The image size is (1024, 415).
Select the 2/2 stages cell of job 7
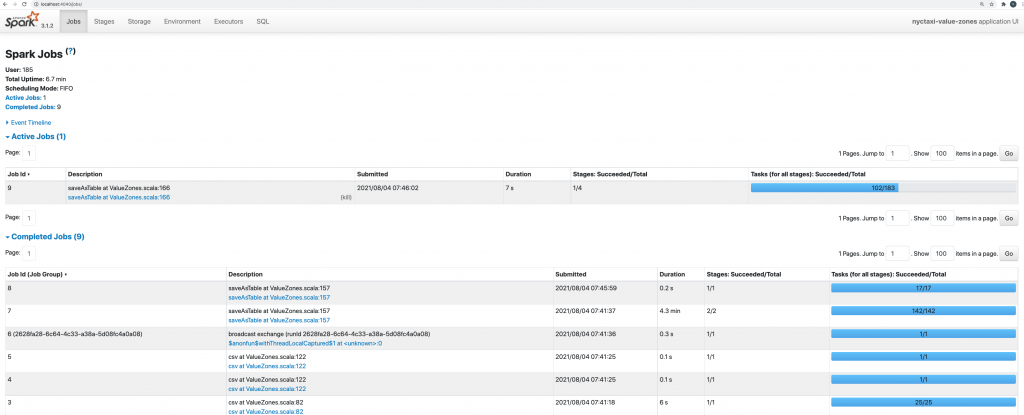click(x=711, y=311)
